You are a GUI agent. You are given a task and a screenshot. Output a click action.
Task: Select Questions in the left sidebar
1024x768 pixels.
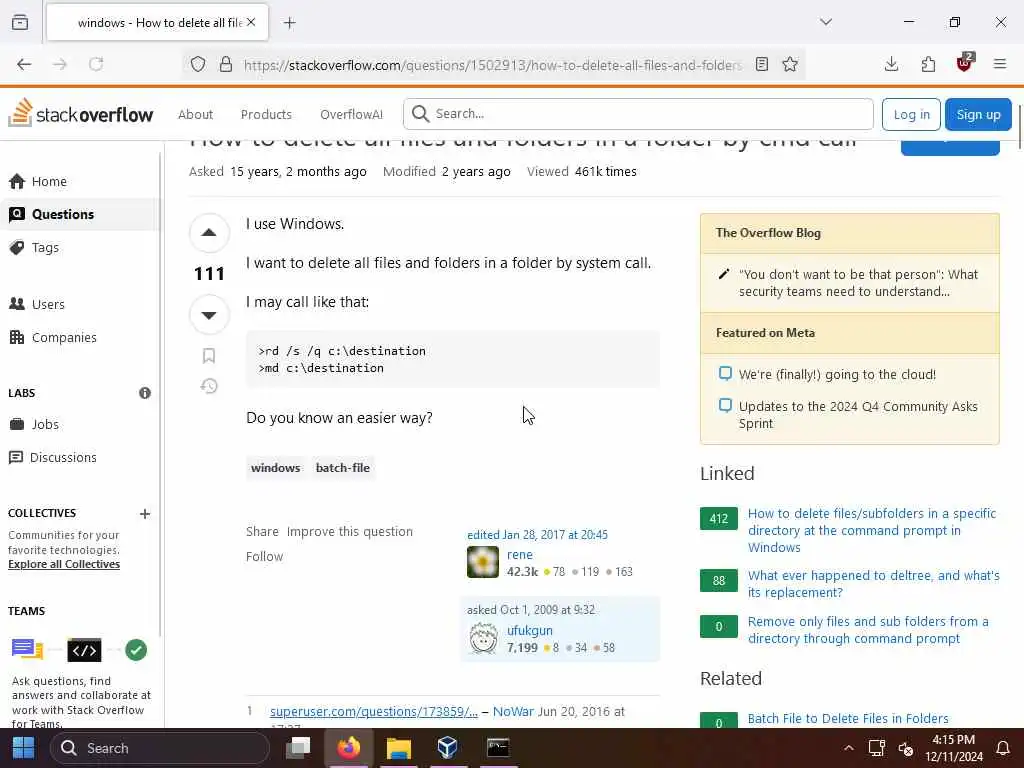click(x=80, y=214)
